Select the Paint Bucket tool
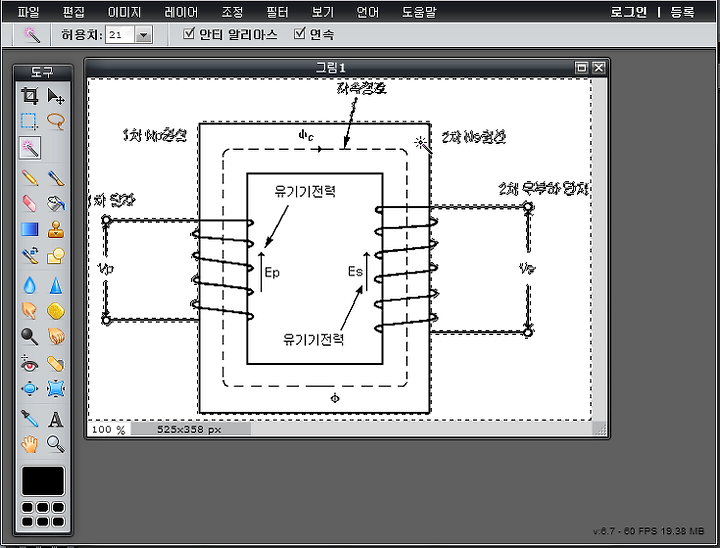This screenshot has width=720, height=548. tap(56, 203)
